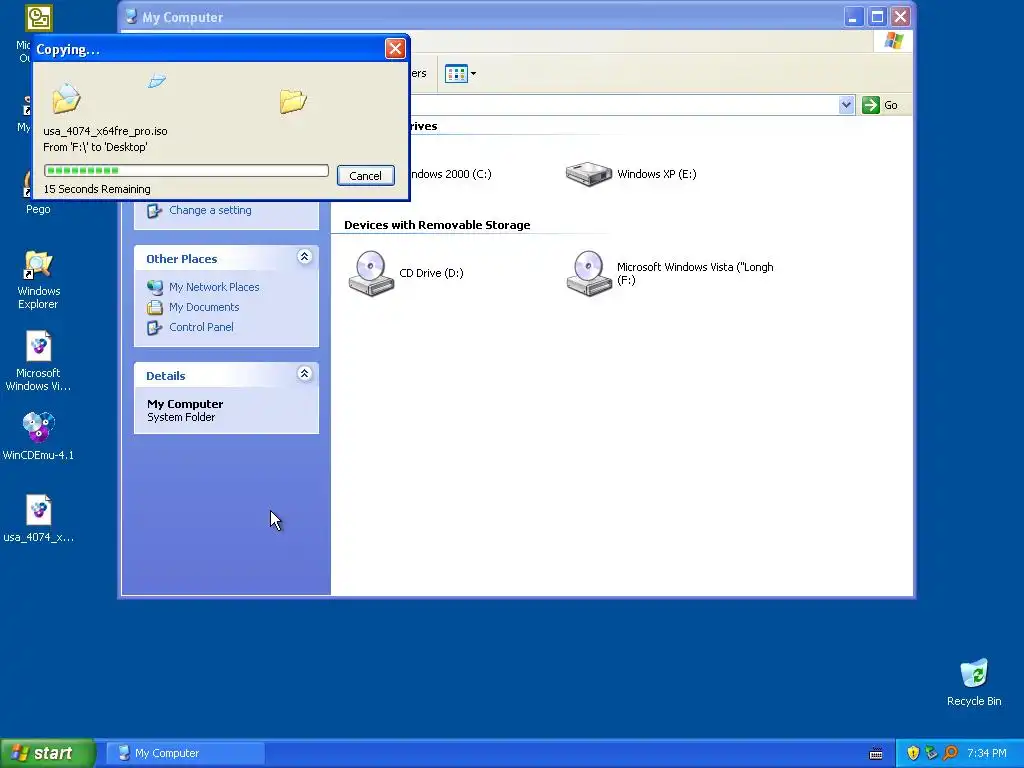
Task: Click the Views toolbar icon
Action: click(456, 74)
